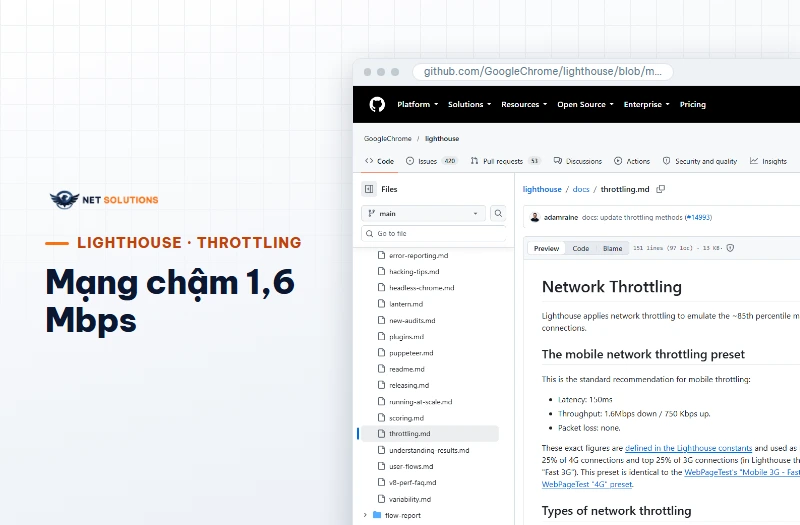This screenshot has width=800, height=525.
Task: Open the Insights tab
Action: tap(768, 161)
